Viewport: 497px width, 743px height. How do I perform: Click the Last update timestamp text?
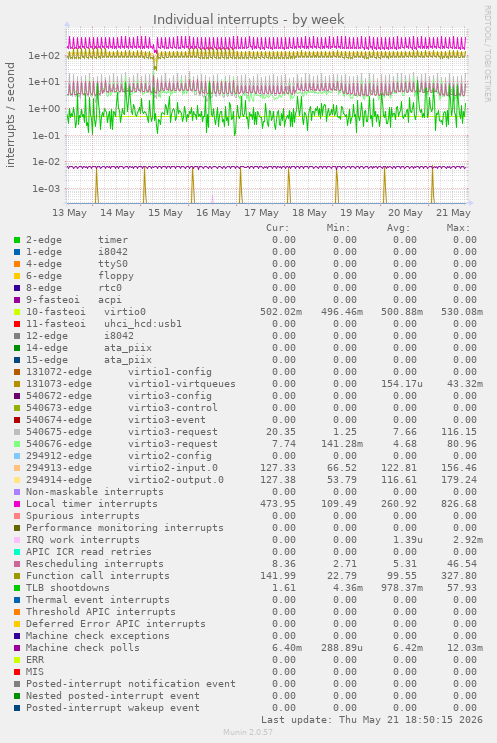point(372,720)
